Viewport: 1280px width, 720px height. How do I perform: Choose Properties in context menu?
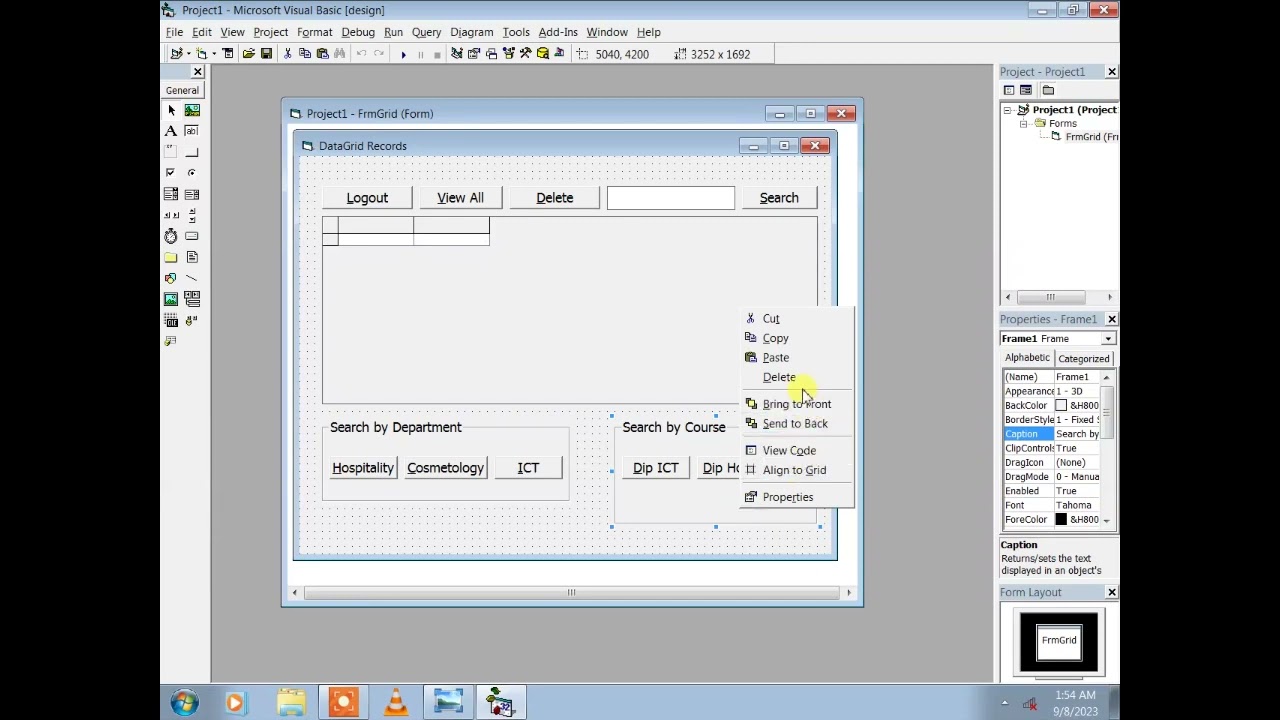coord(797,497)
